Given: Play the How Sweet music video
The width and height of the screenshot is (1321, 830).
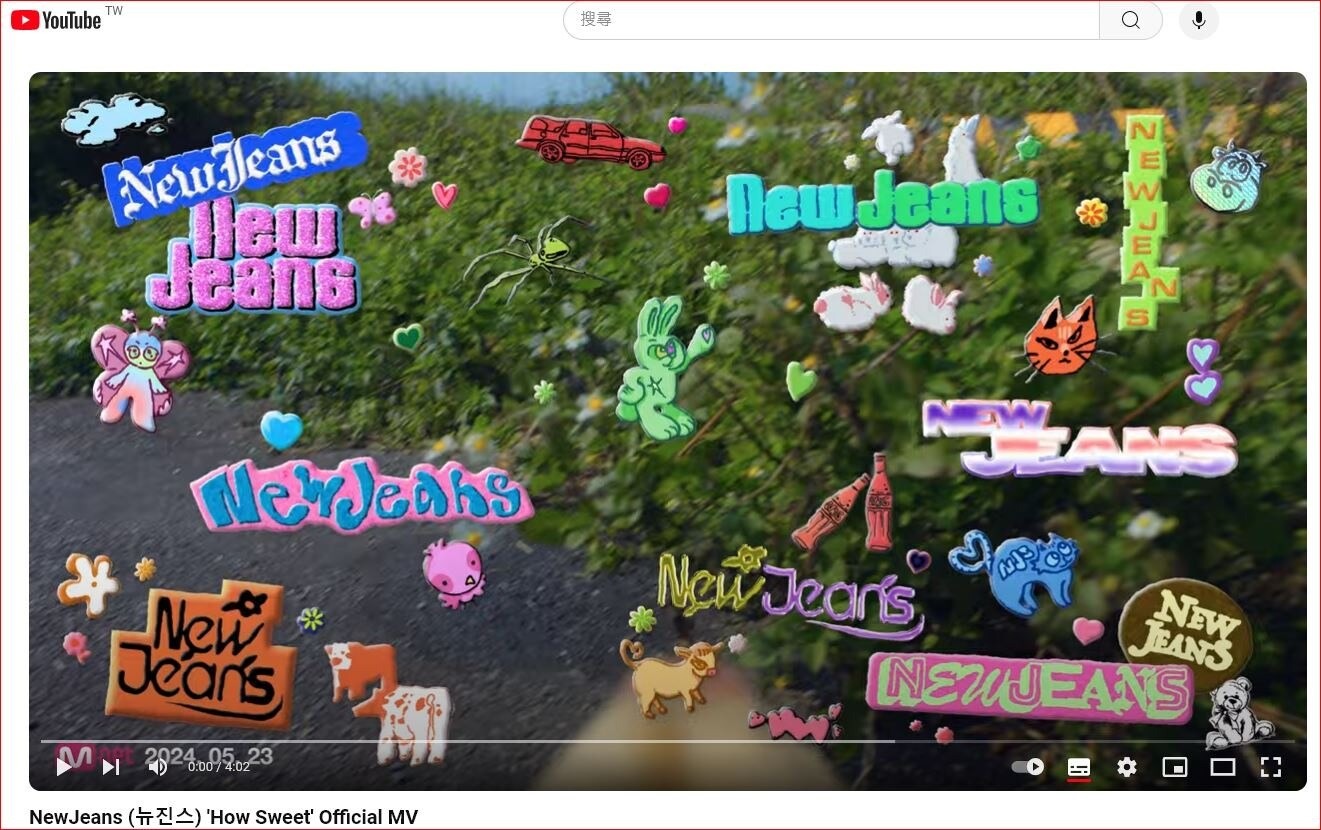Looking at the screenshot, I should [x=64, y=767].
